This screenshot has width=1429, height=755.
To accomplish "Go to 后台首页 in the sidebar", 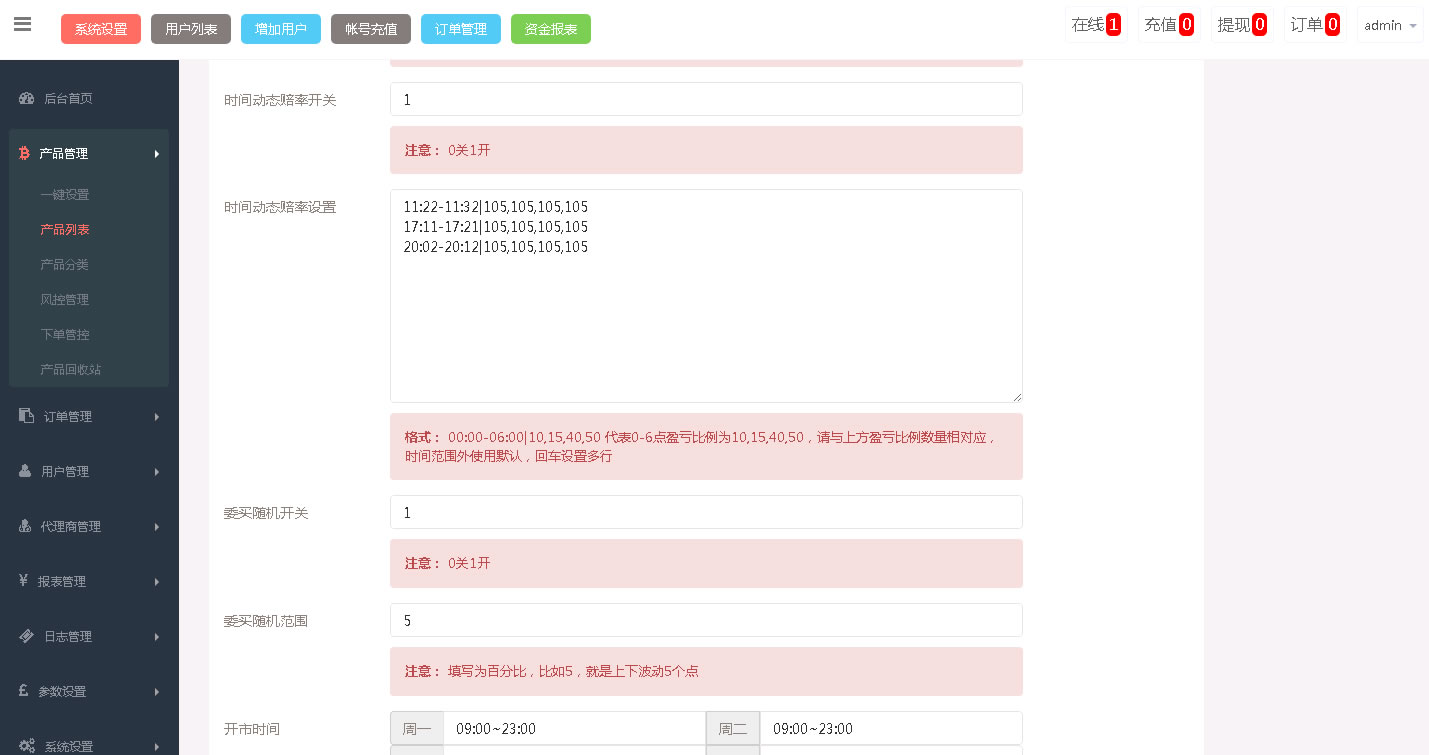I will (x=68, y=99).
